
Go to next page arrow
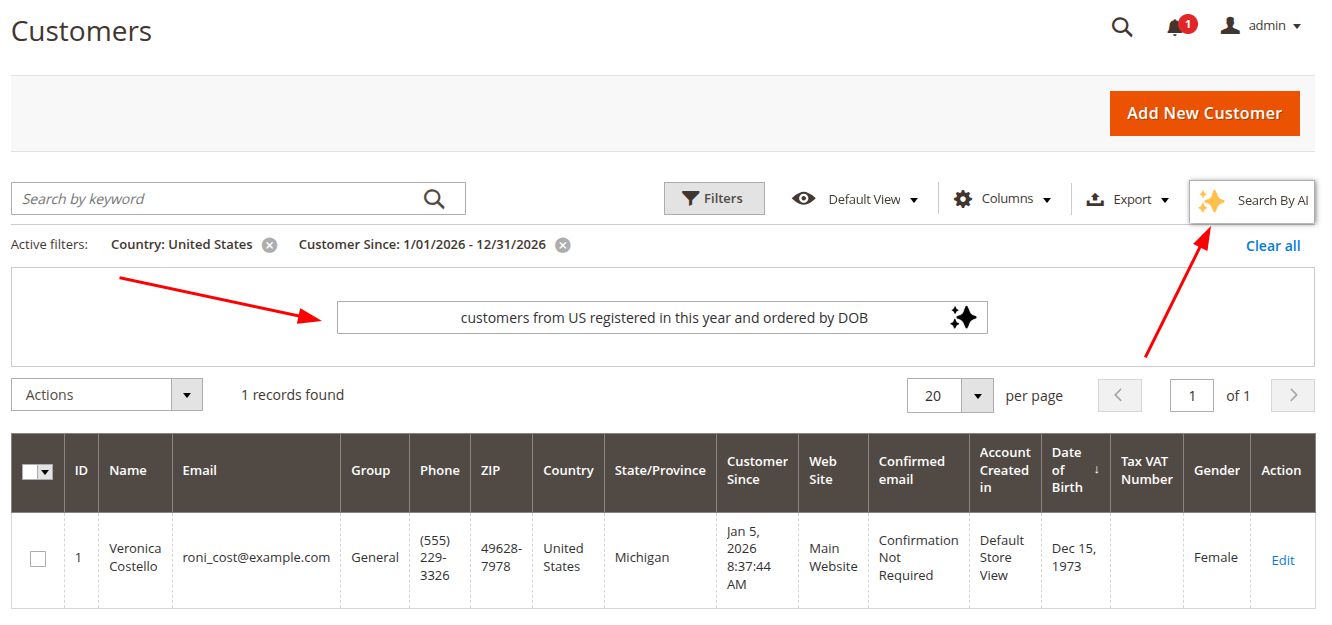point(1293,395)
